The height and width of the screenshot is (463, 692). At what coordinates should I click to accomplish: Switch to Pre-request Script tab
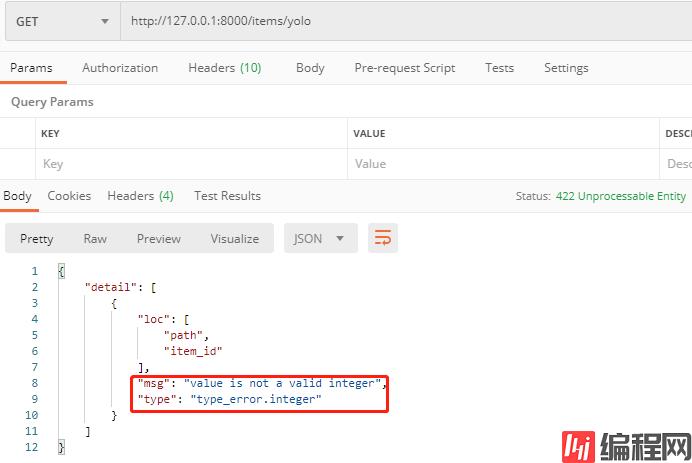pos(404,68)
